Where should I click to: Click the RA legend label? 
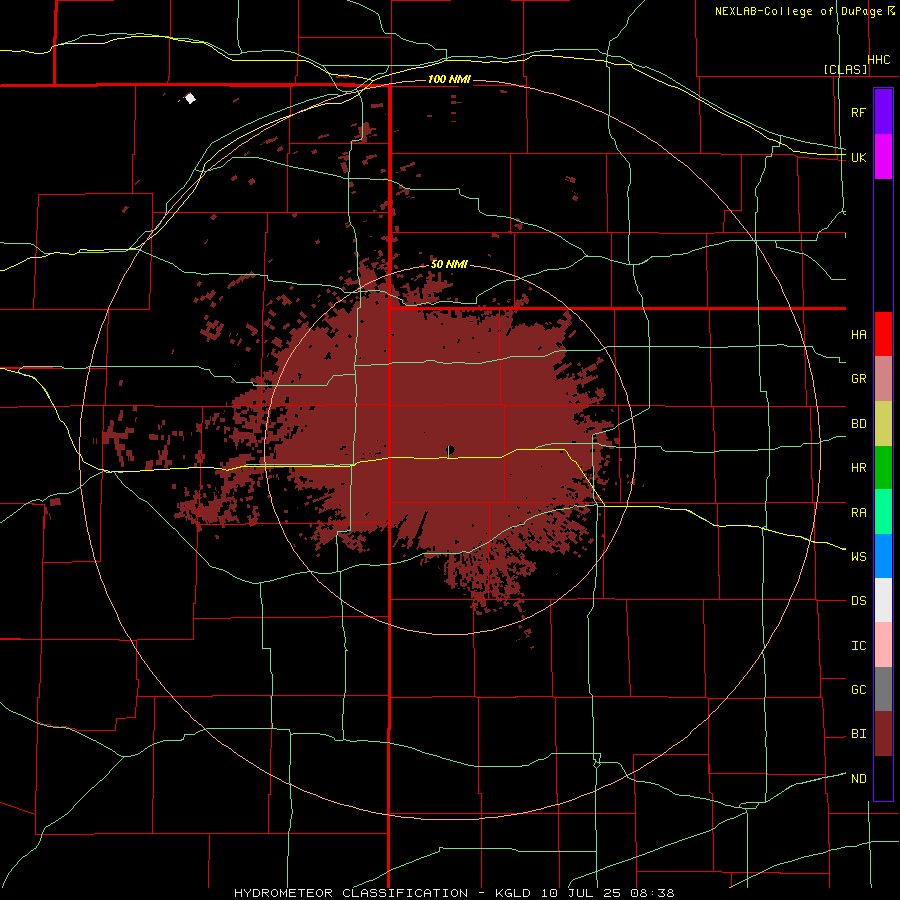(858, 513)
